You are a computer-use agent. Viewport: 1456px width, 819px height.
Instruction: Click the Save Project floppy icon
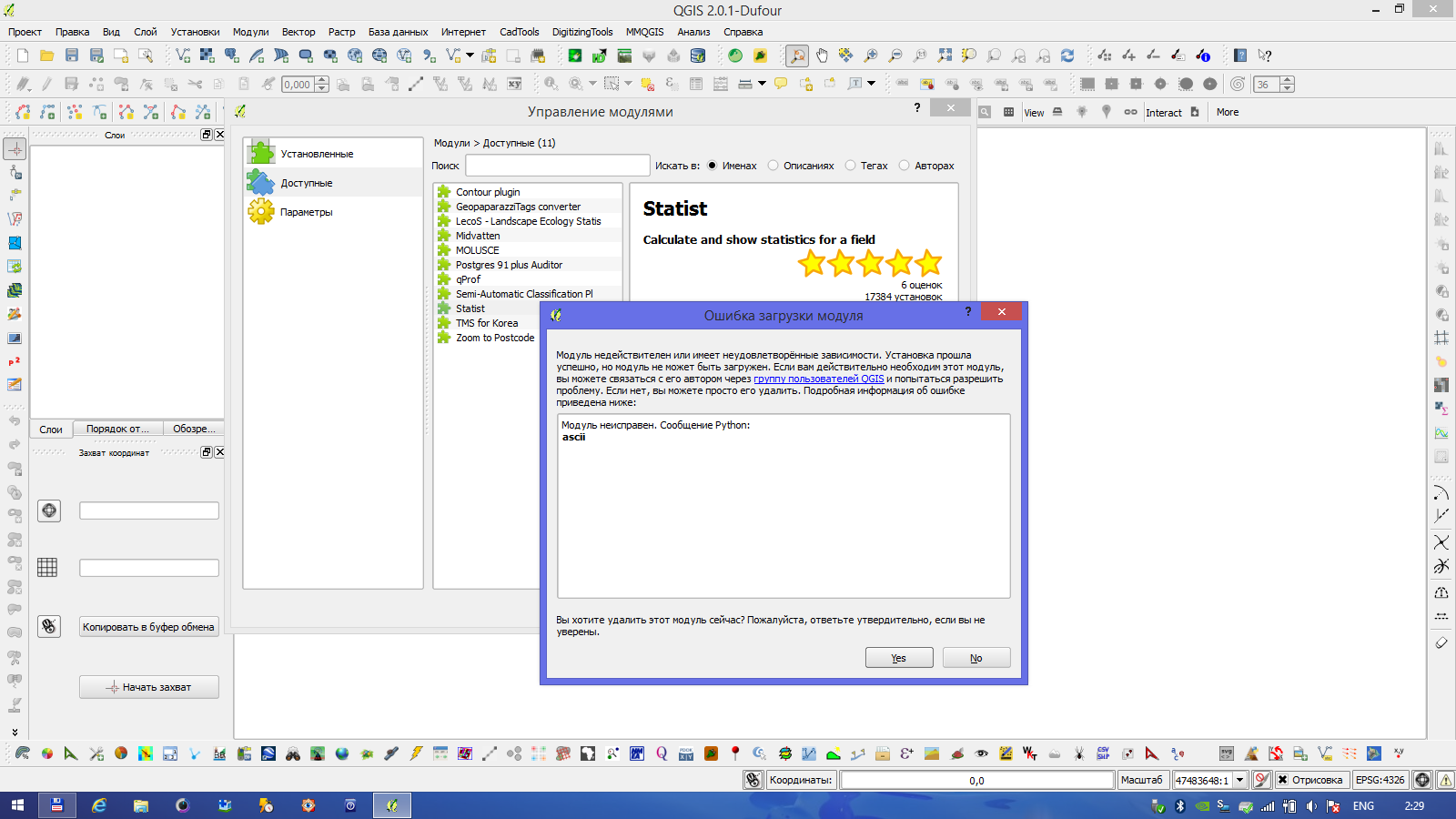pyautogui.click(x=72, y=56)
